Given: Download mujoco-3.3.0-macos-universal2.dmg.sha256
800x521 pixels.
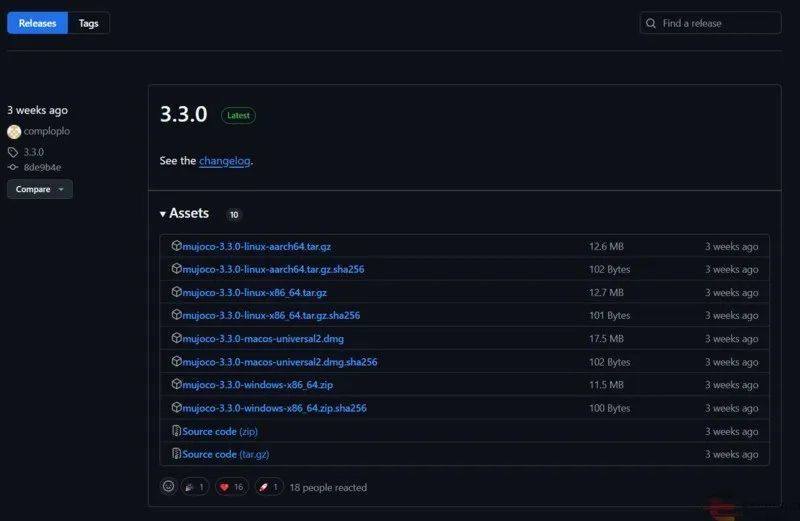Looking at the screenshot, I should 280,362.
